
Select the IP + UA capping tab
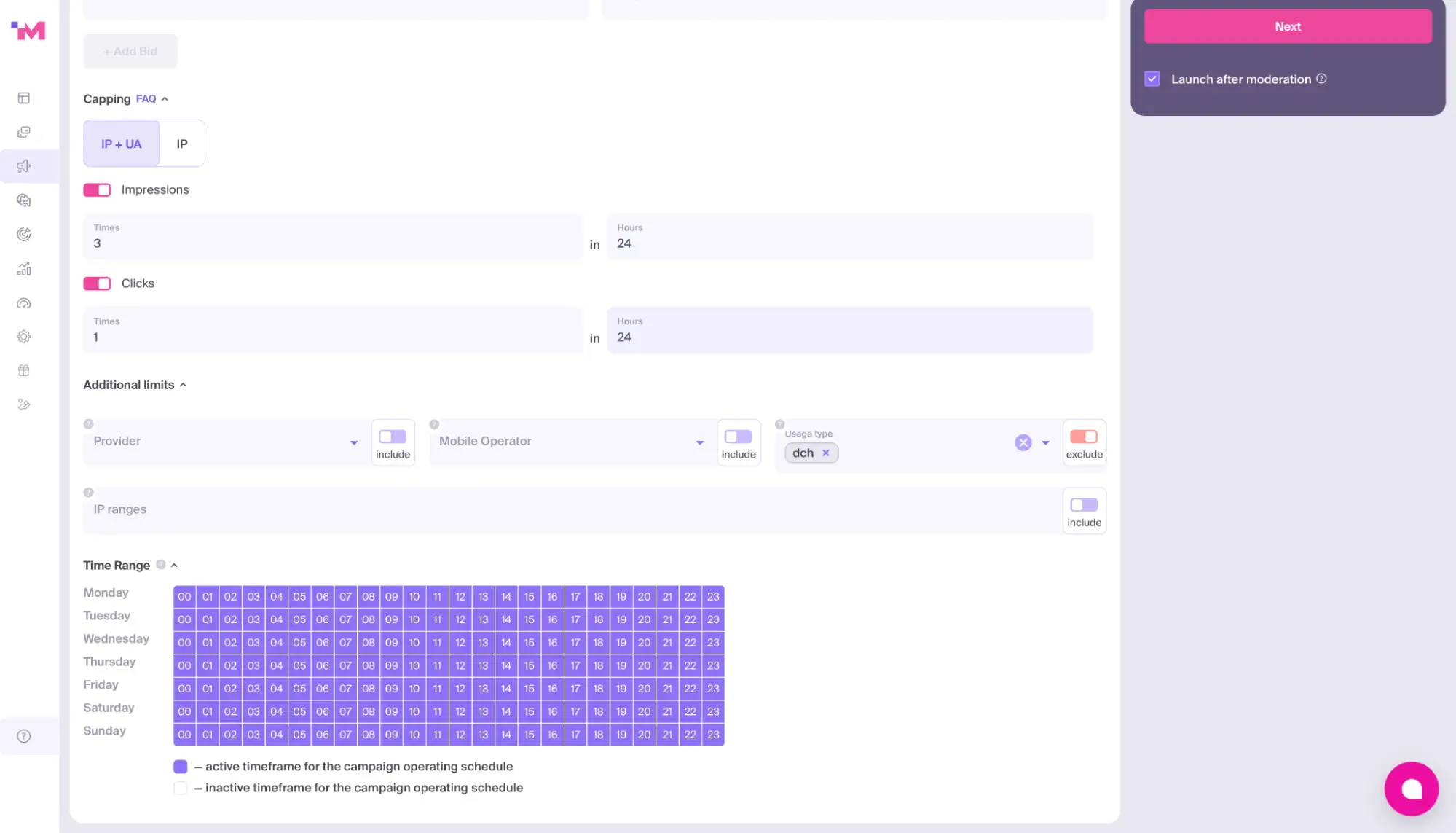pos(122,144)
